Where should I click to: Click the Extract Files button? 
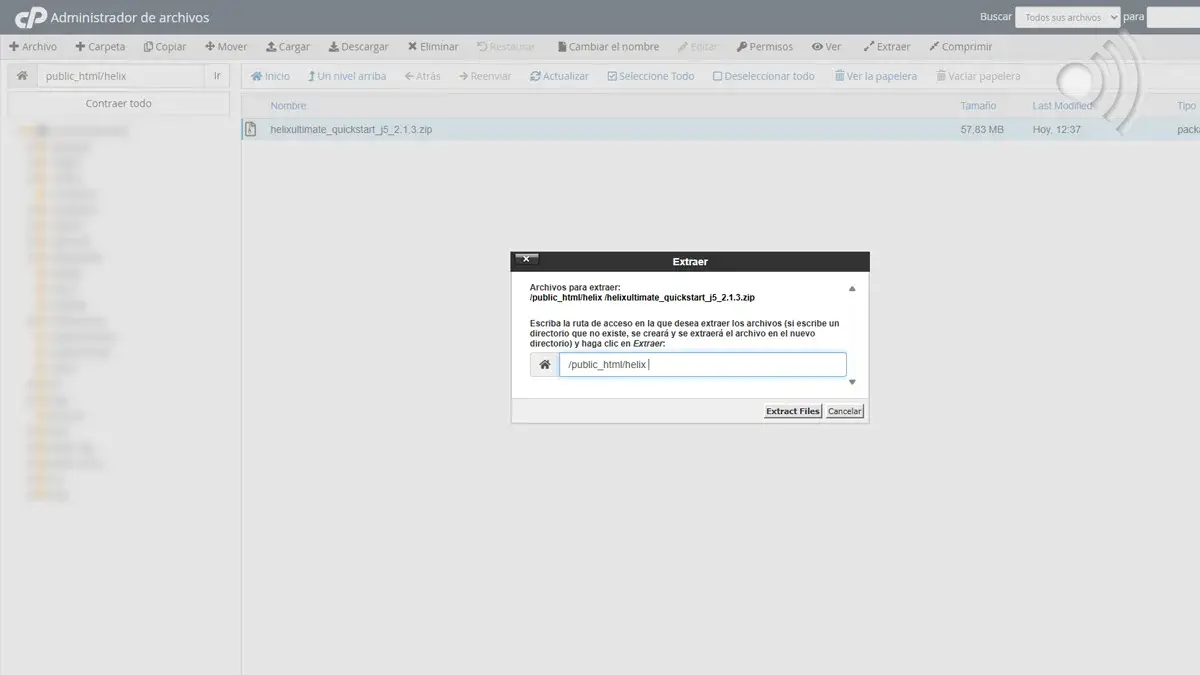[x=792, y=410]
